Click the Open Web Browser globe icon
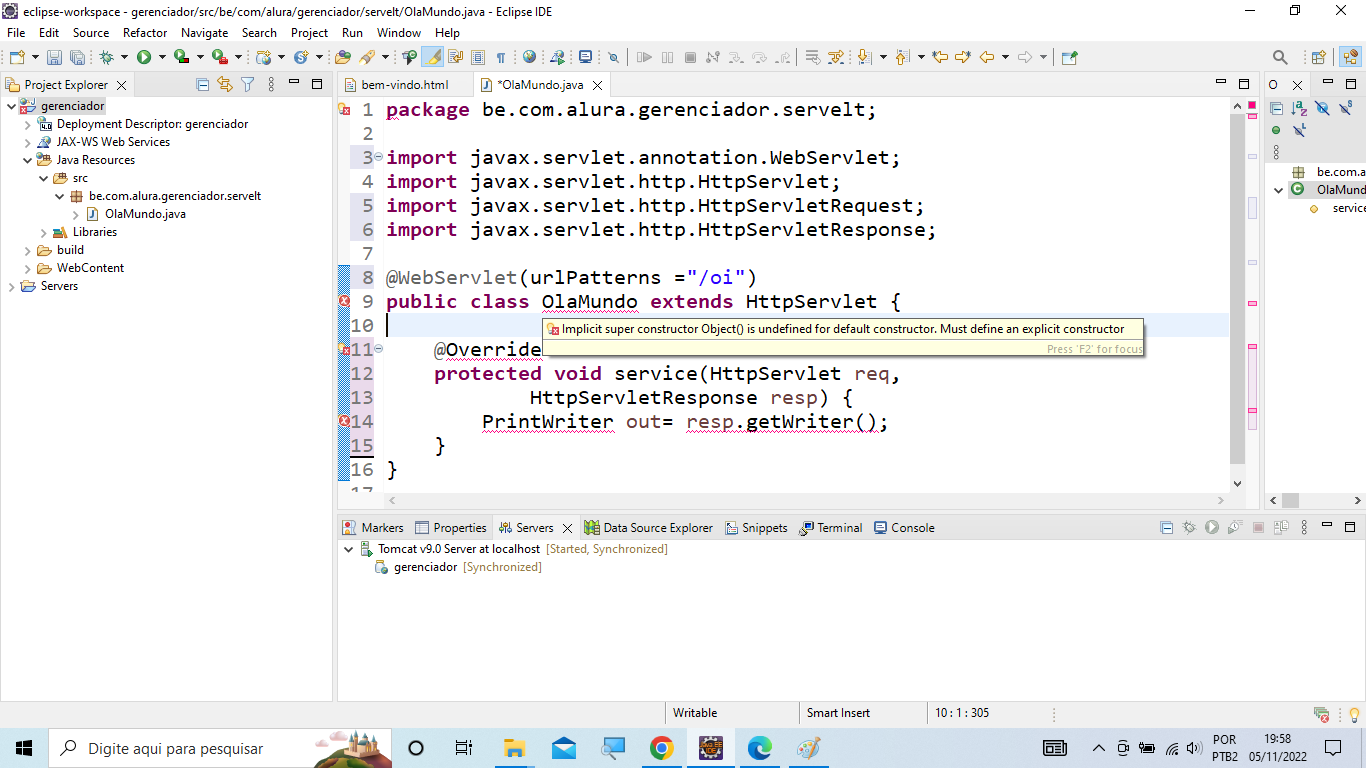 tap(529, 58)
